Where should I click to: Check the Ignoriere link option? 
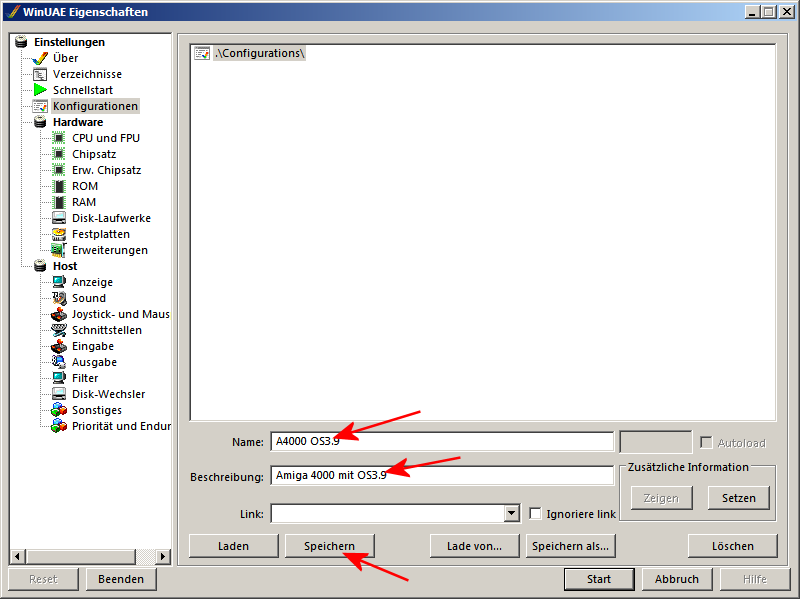[536, 513]
